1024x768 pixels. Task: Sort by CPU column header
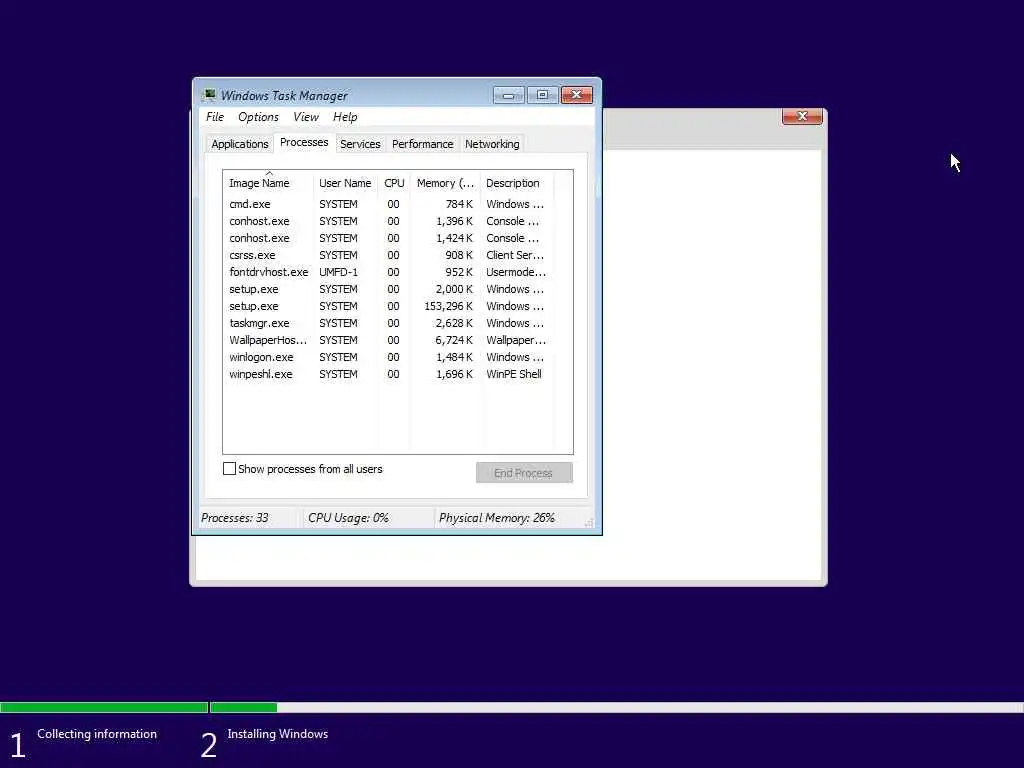click(394, 183)
